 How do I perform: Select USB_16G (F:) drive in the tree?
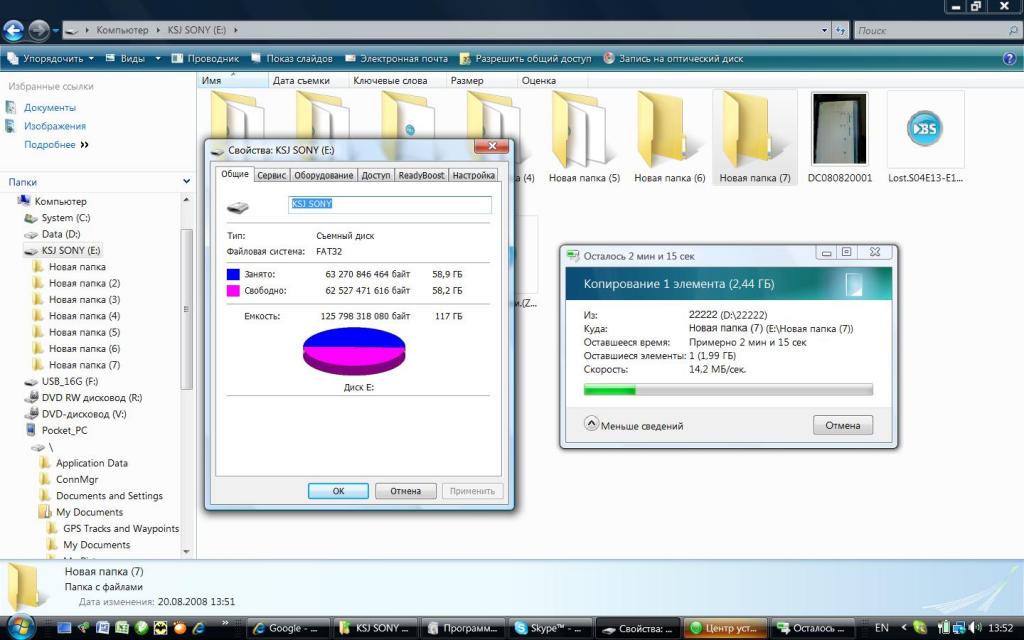coord(72,381)
